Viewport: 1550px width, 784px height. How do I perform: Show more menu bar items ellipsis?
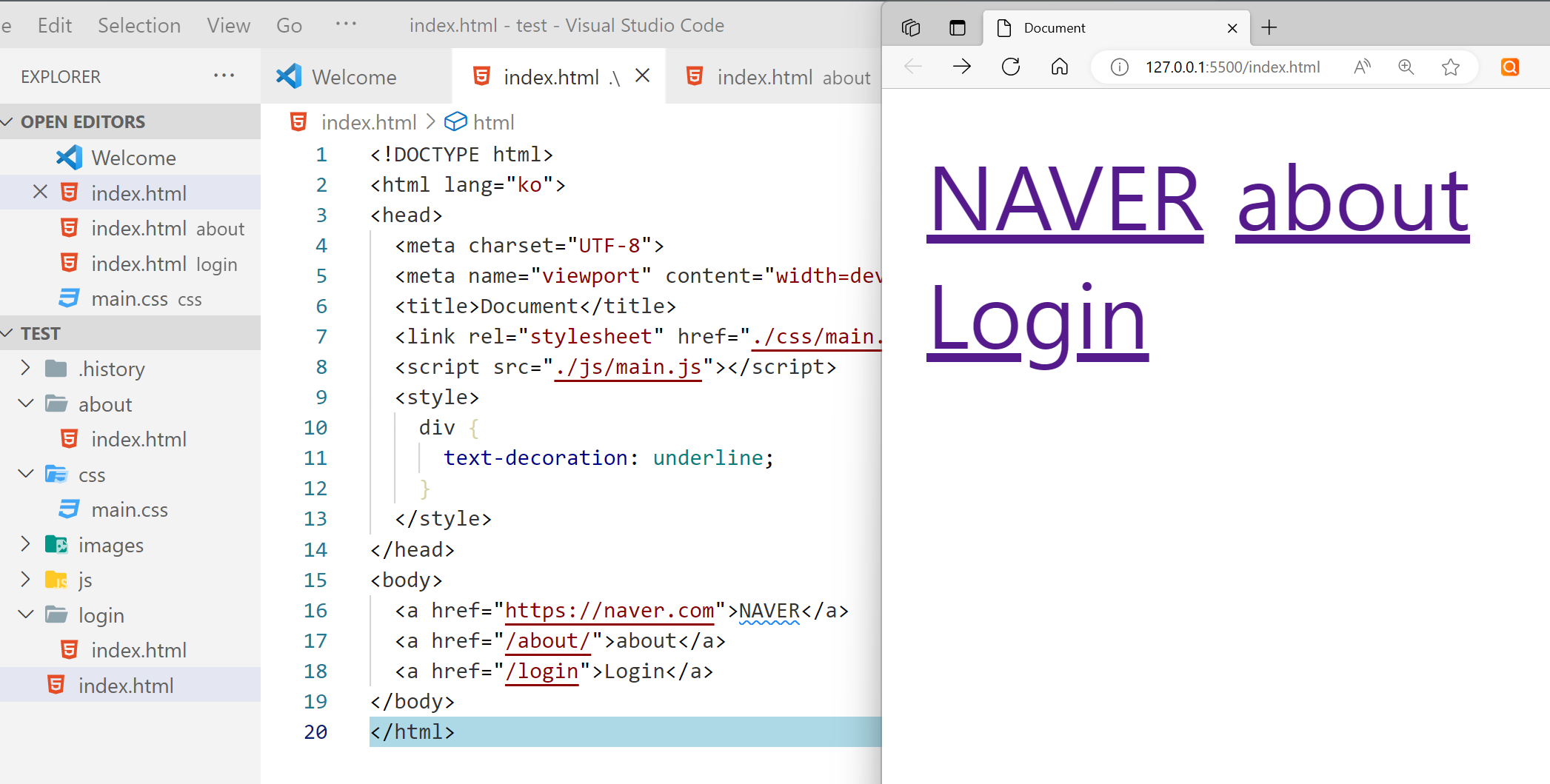(x=346, y=24)
